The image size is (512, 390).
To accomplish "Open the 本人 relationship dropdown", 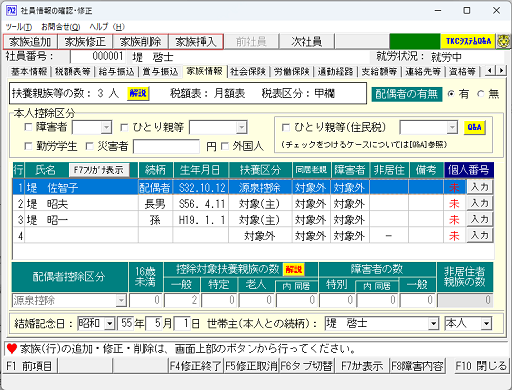I will (486, 323).
